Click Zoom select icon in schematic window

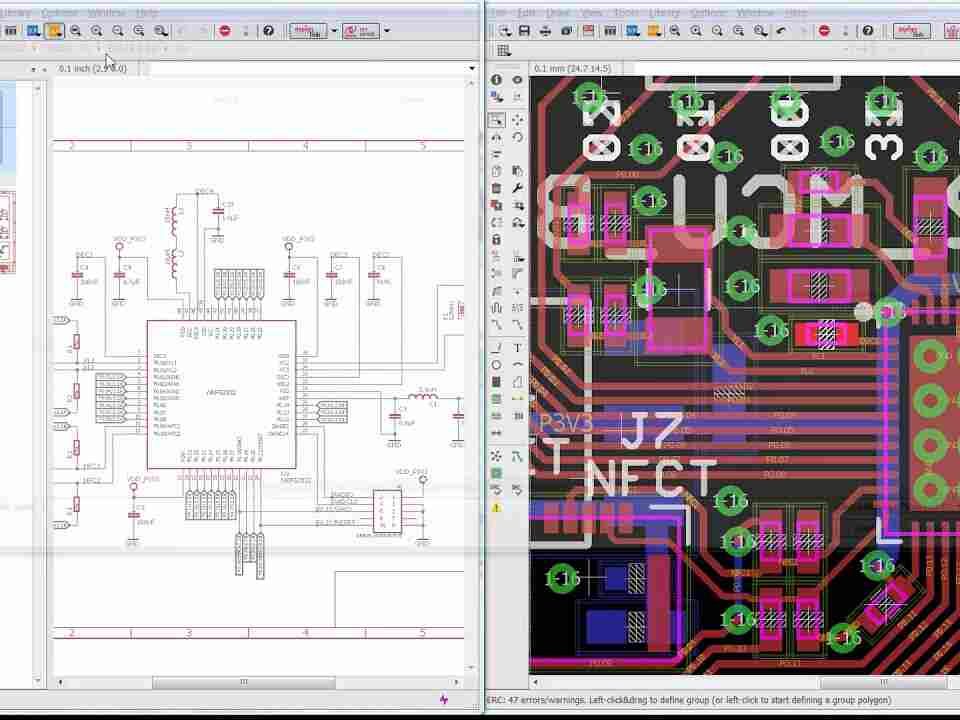pos(160,31)
